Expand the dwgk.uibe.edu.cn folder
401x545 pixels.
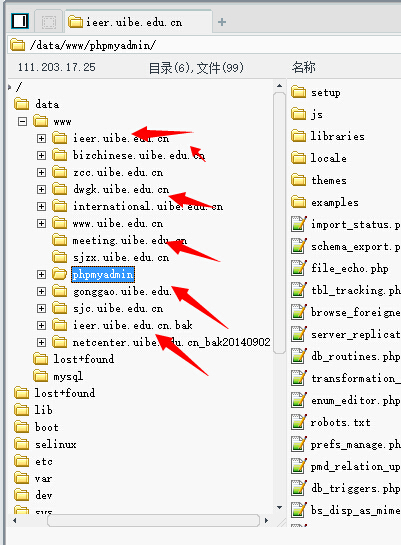click(41, 189)
